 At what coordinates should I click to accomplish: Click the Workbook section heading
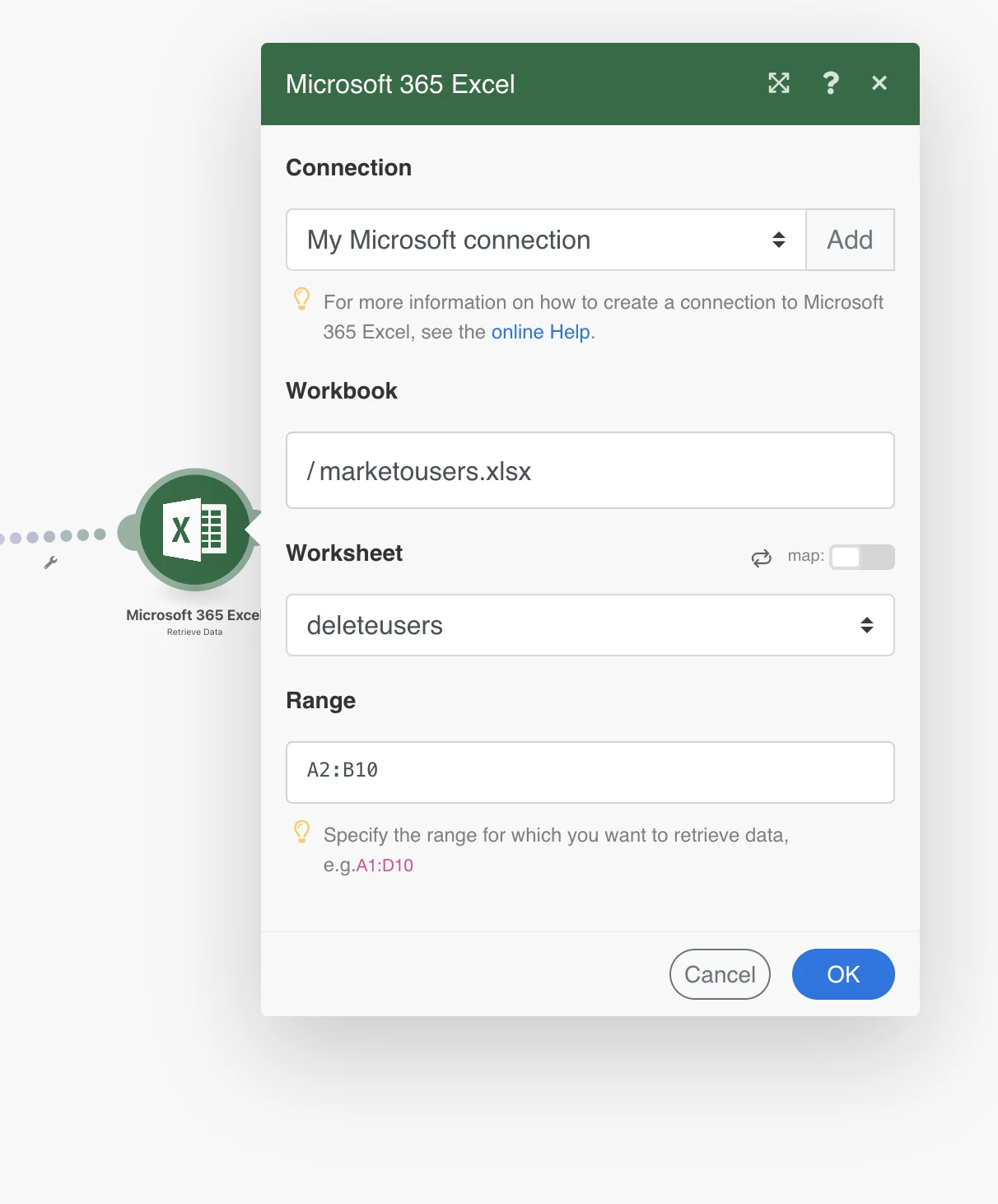click(342, 391)
